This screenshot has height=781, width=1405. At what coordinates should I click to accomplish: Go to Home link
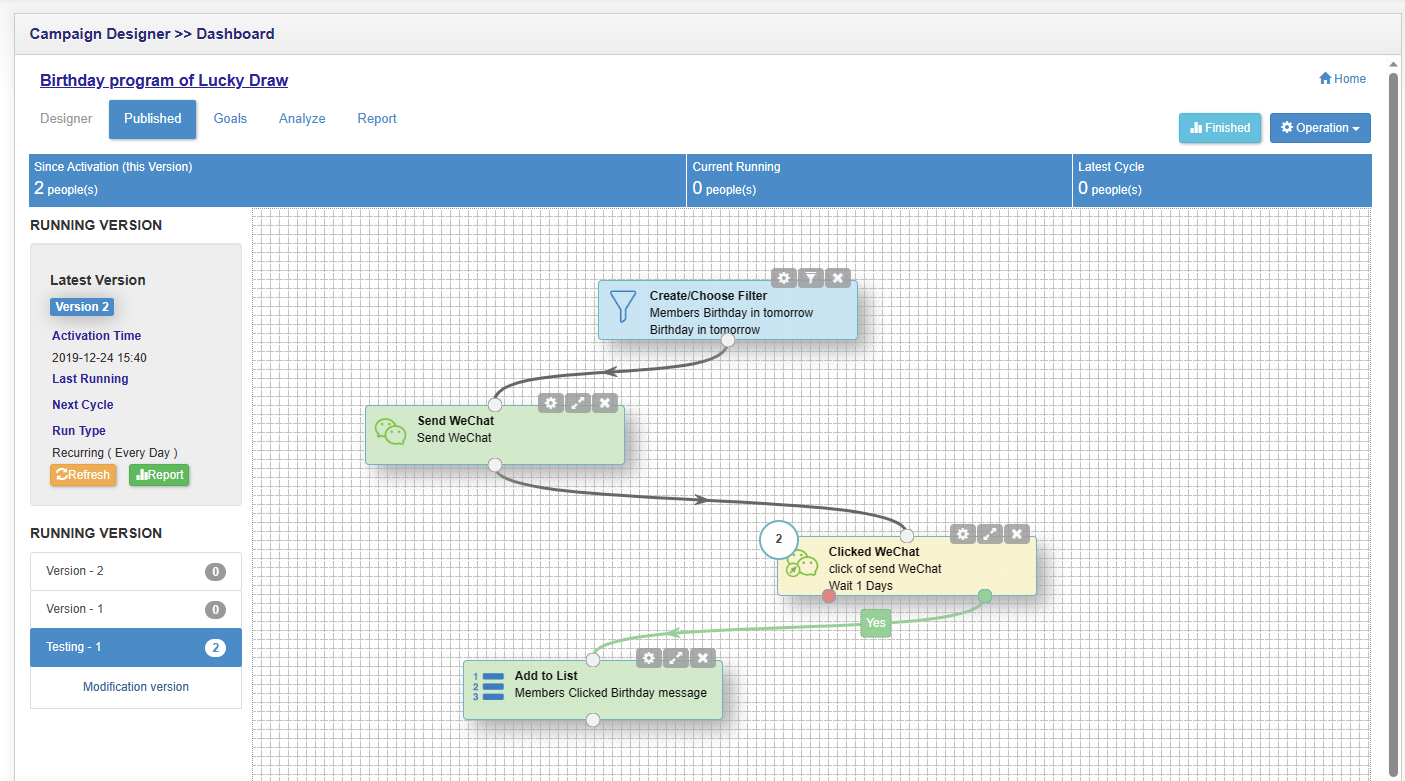1342,79
